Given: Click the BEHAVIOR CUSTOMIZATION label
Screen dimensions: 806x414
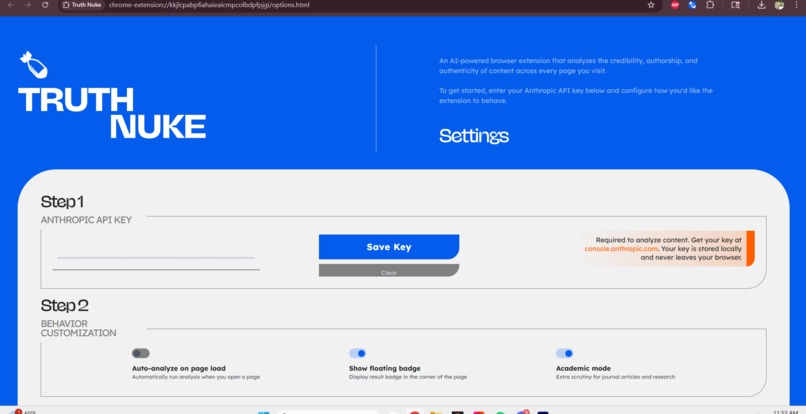Looking at the screenshot, I should coord(78,328).
